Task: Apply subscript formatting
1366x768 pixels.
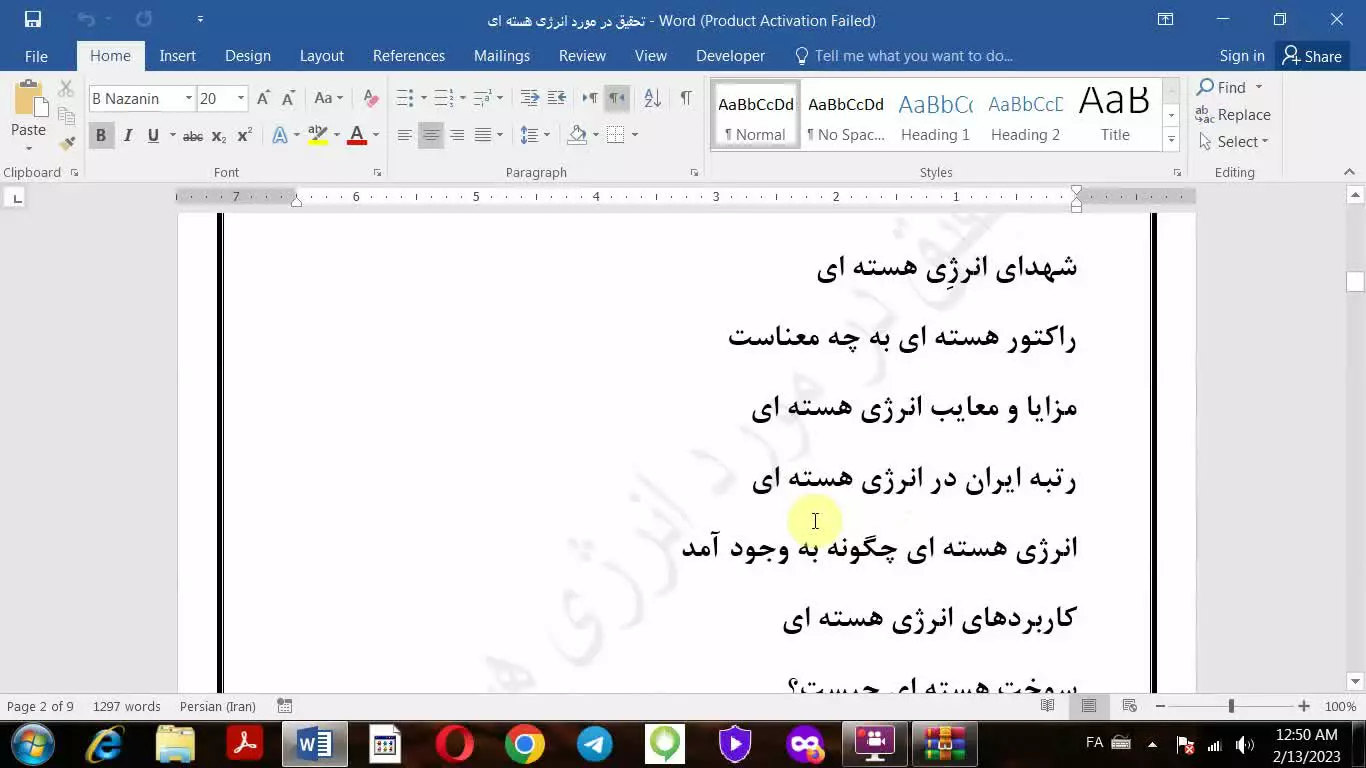Action: pyautogui.click(x=219, y=136)
